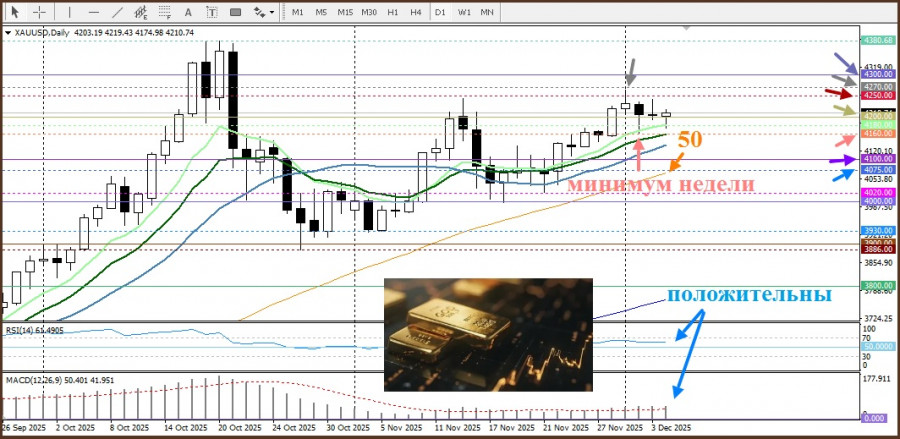Click the 177.911 MACD scale value
This screenshot has height=439, width=900.
(876, 379)
